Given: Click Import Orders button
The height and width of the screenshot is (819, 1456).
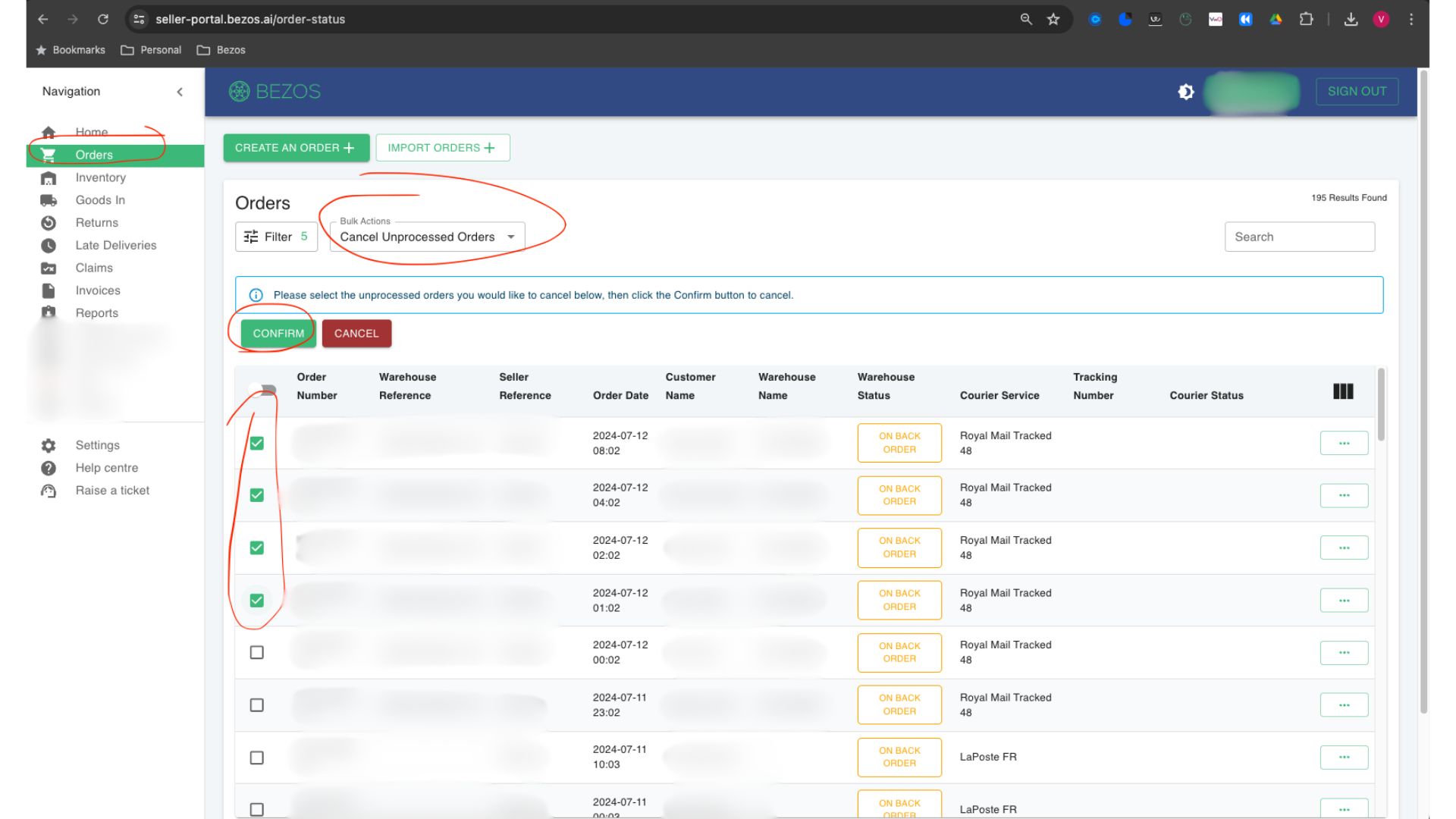Looking at the screenshot, I should pos(442,148).
